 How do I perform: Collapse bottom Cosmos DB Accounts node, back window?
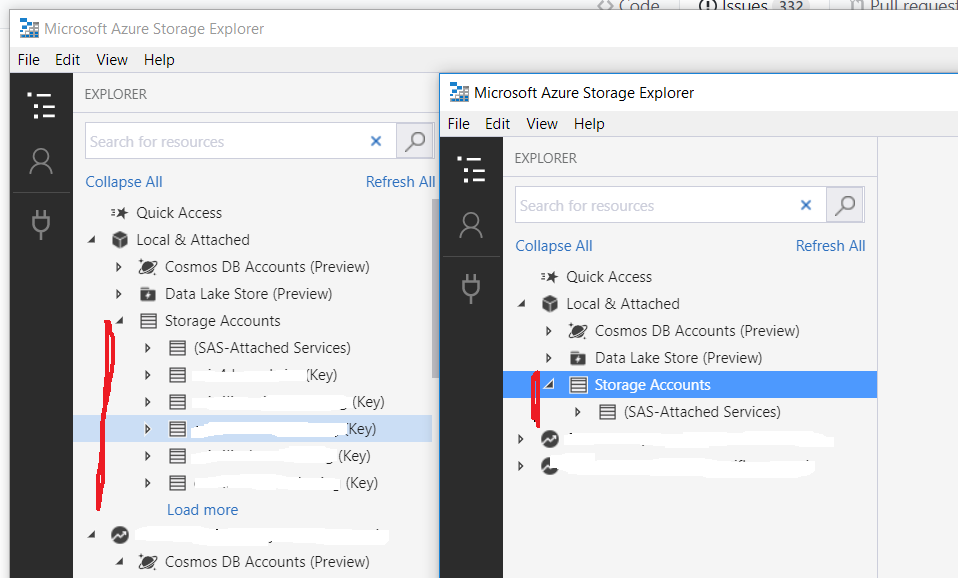[x=120, y=561]
